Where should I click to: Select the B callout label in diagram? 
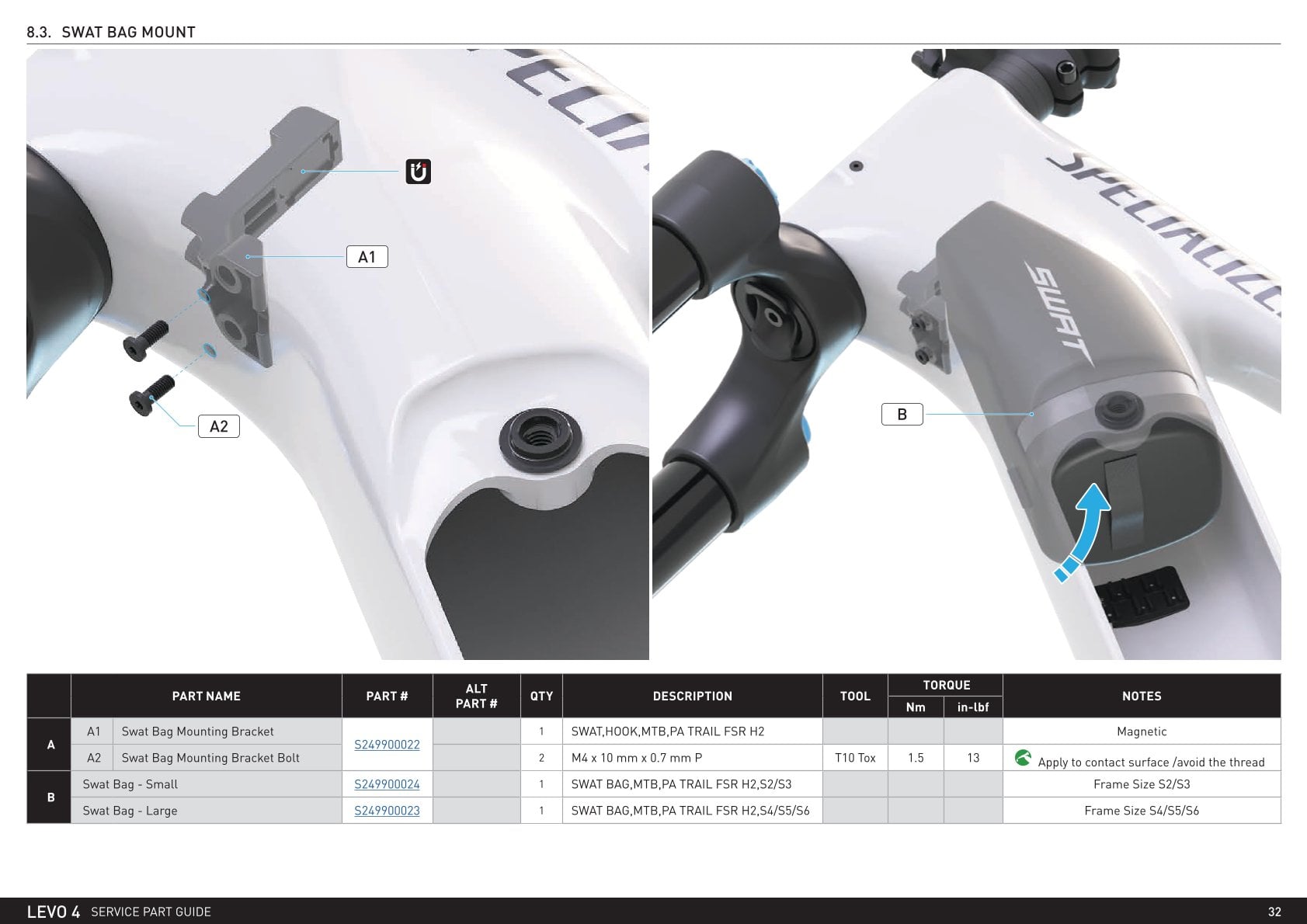pyautogui.click(x=902, y=415)
